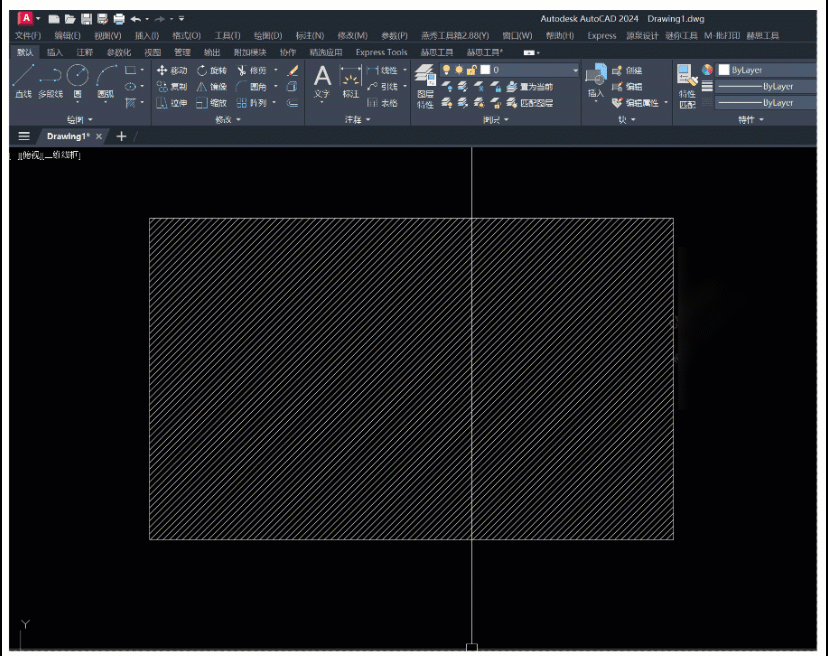Click the ByLayer object color swatch

click(x=723, y=70)
